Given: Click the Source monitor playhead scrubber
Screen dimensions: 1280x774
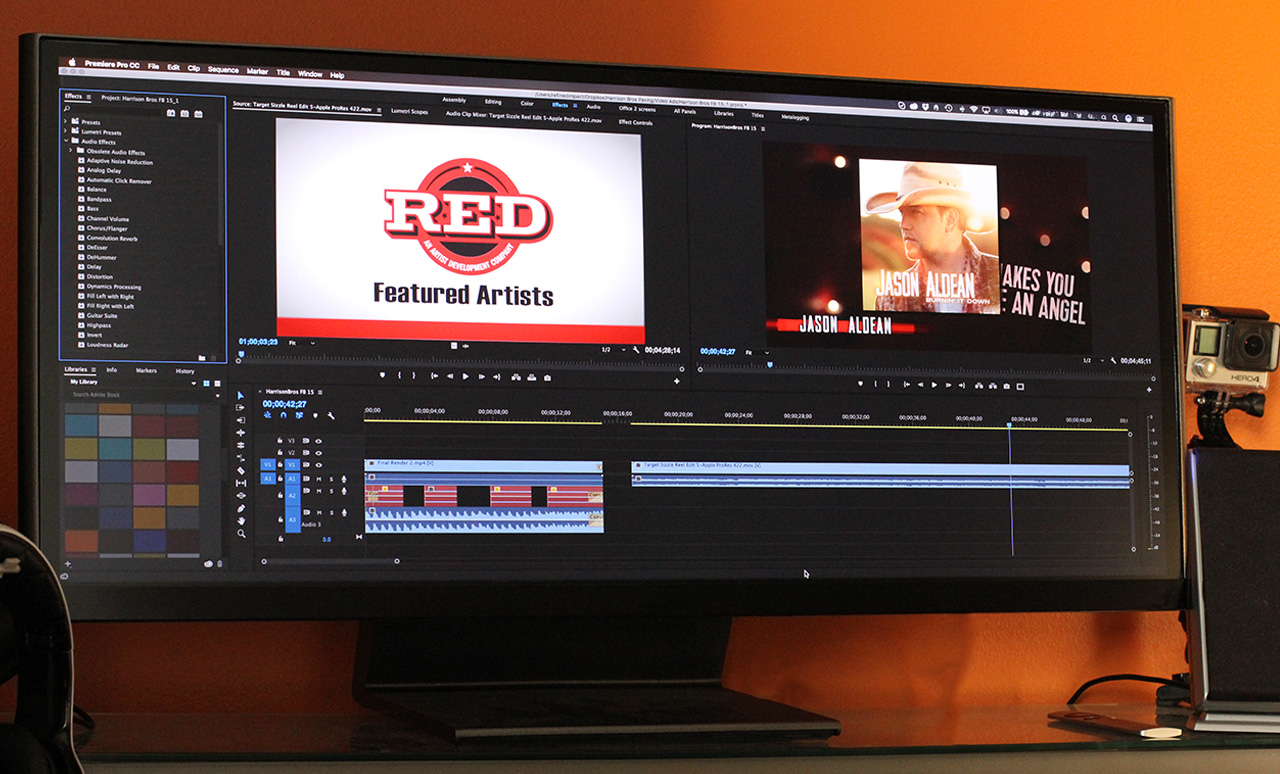Looking at the screenshot, I should [241, 353].
